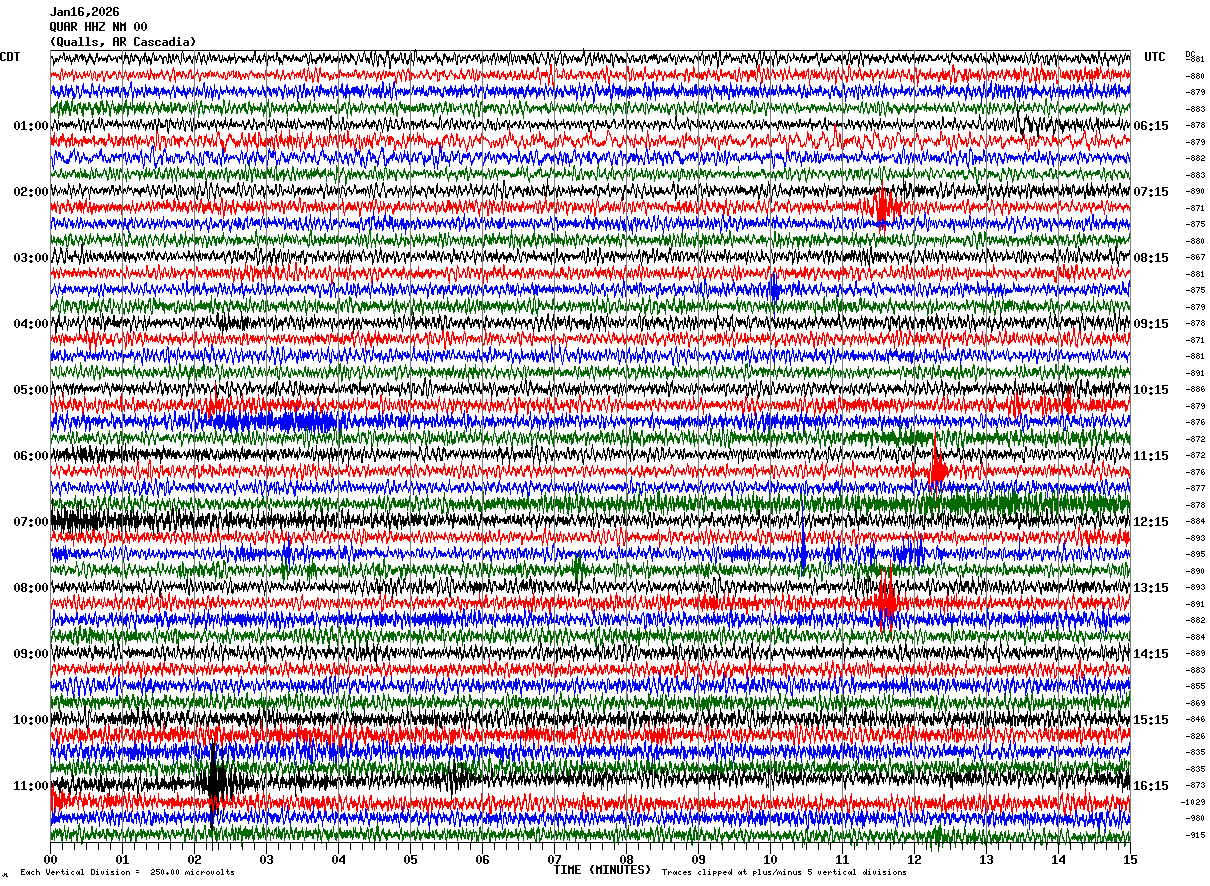This screenshot has height=886, width=1210.
Task: Click the 11:15 UTC time label
Action: (1152, 456)
